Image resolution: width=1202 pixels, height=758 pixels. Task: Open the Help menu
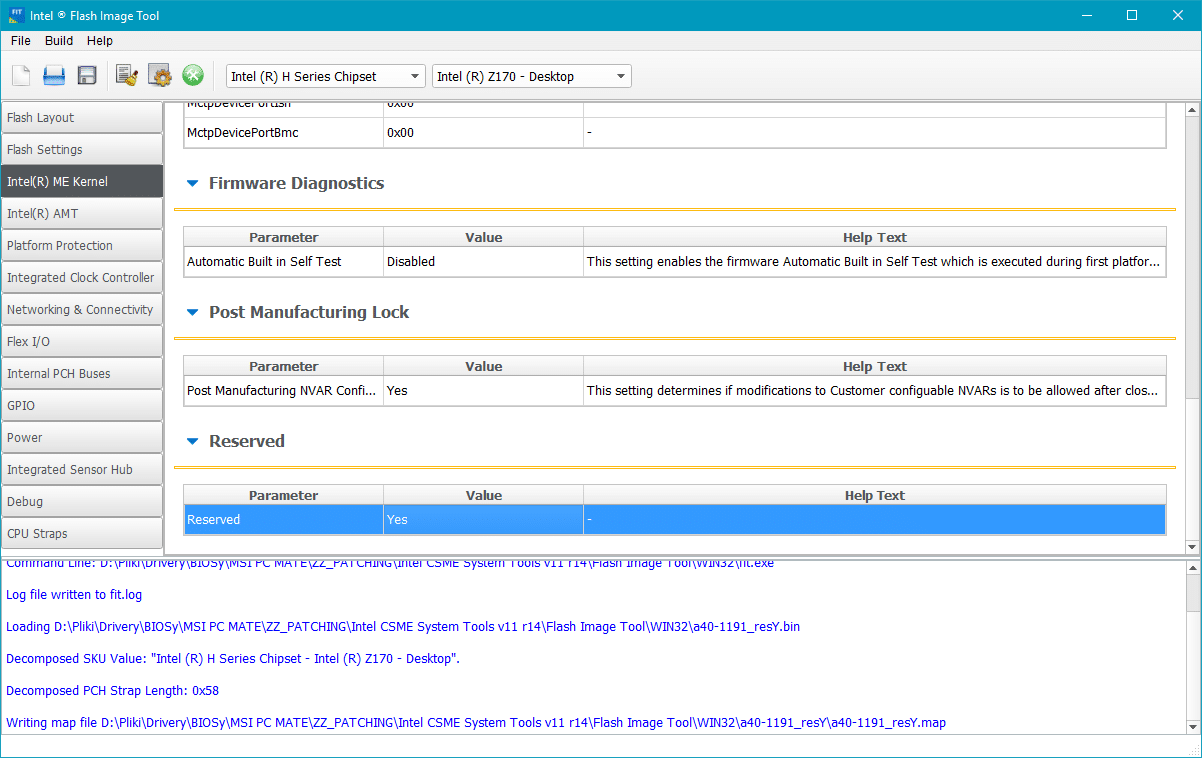[x=100, y=41]
